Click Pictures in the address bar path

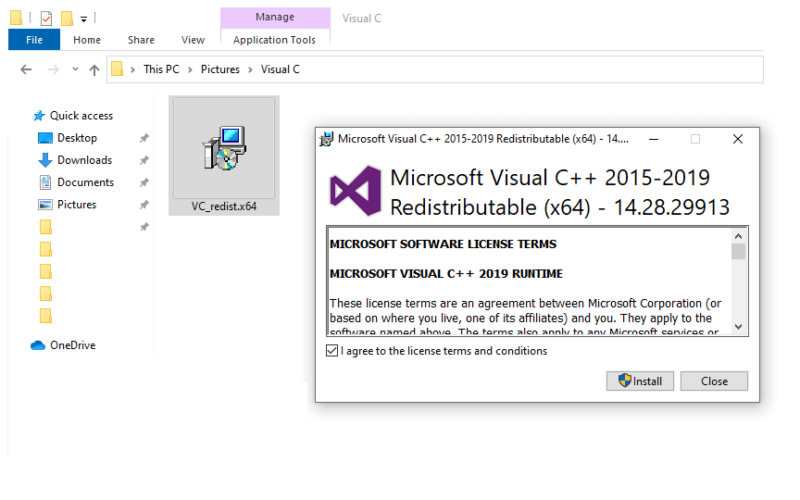(x=220, y=69)
